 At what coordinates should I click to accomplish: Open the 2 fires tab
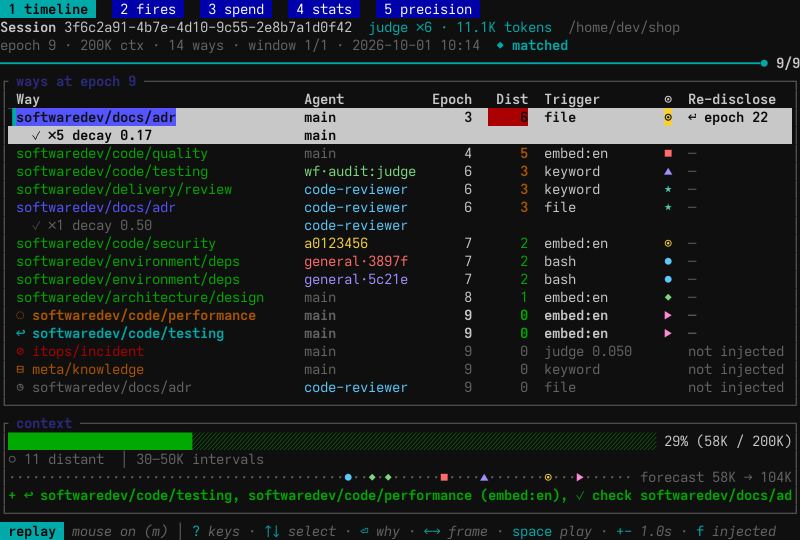click(x=148, y=9)
